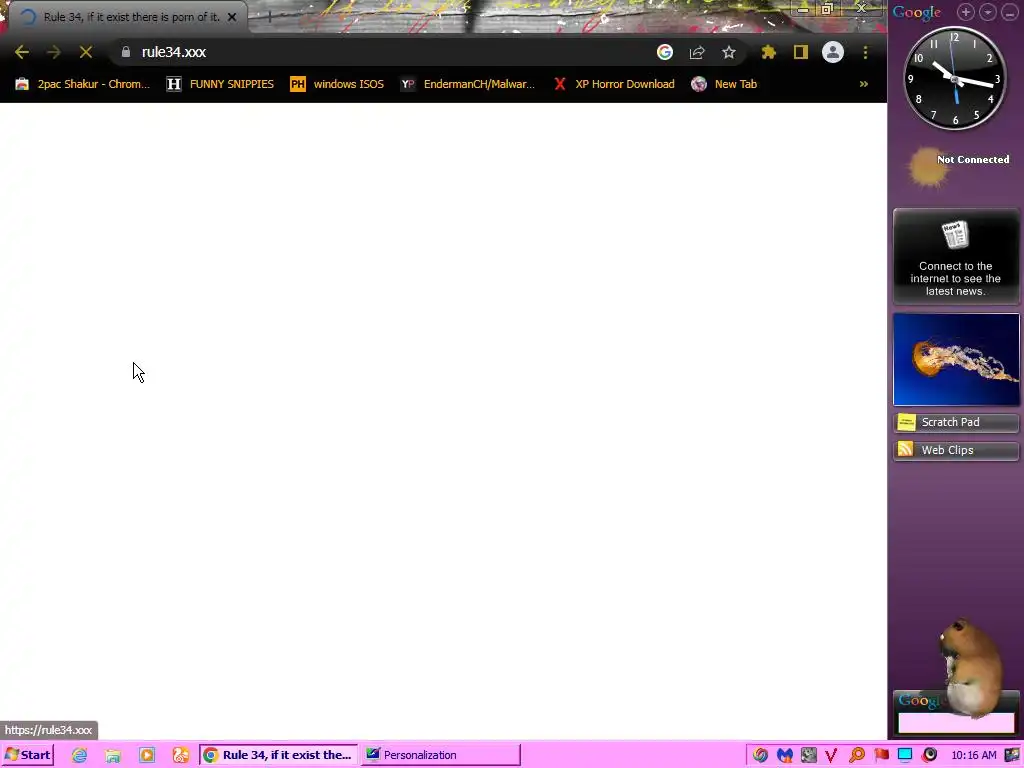This screenshot has width=1024, height=768.
Task: Bookmark this page with the star icon
Action: point(729,52)
